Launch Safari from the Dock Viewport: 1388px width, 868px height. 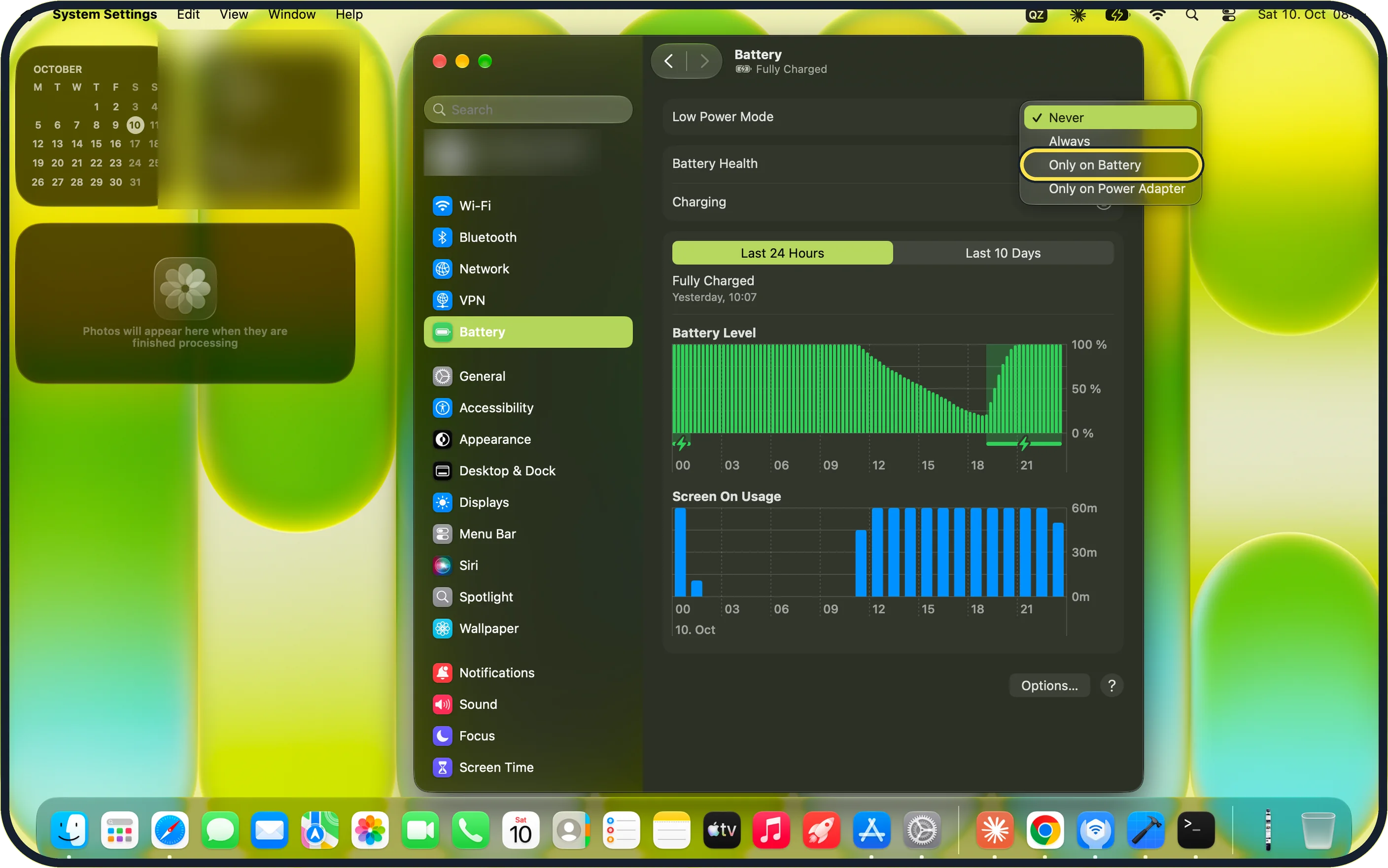[x=170, y=830]
